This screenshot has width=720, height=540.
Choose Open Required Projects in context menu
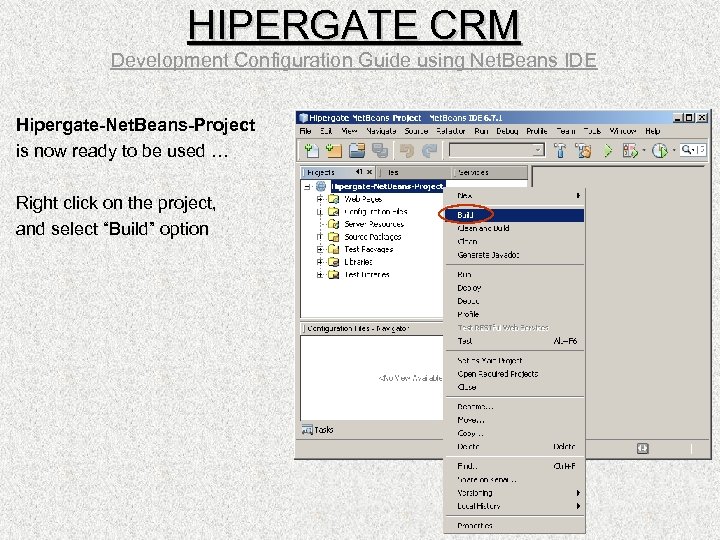click(x=515, y=374)
